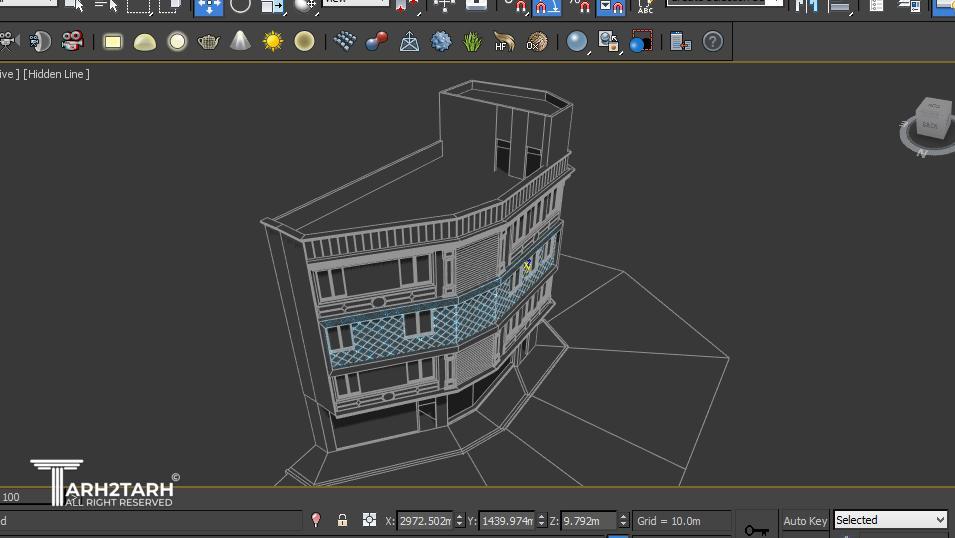Select the half-dome hemisphere icon

click(x=145, y=41)
